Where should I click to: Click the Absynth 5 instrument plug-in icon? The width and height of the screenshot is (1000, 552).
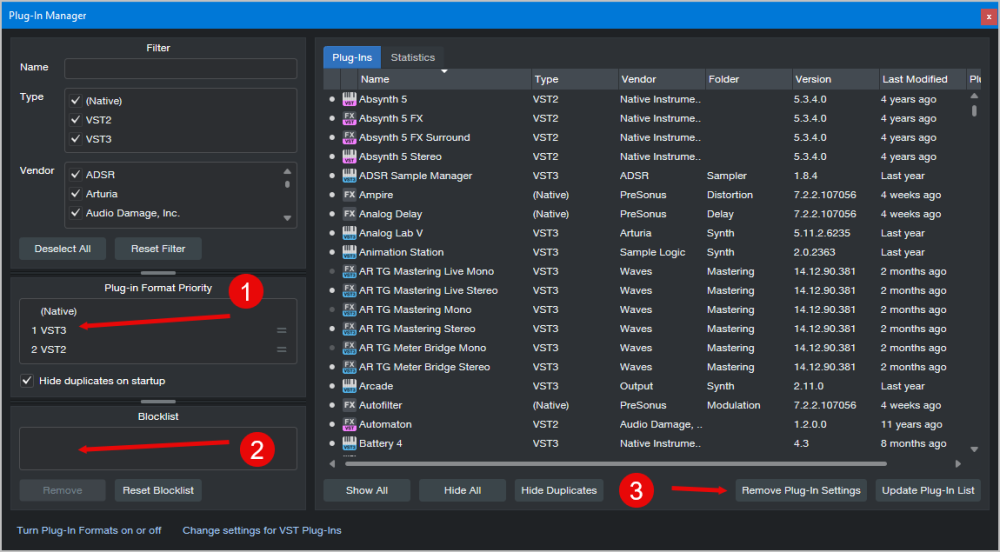(x=349, y=99)
